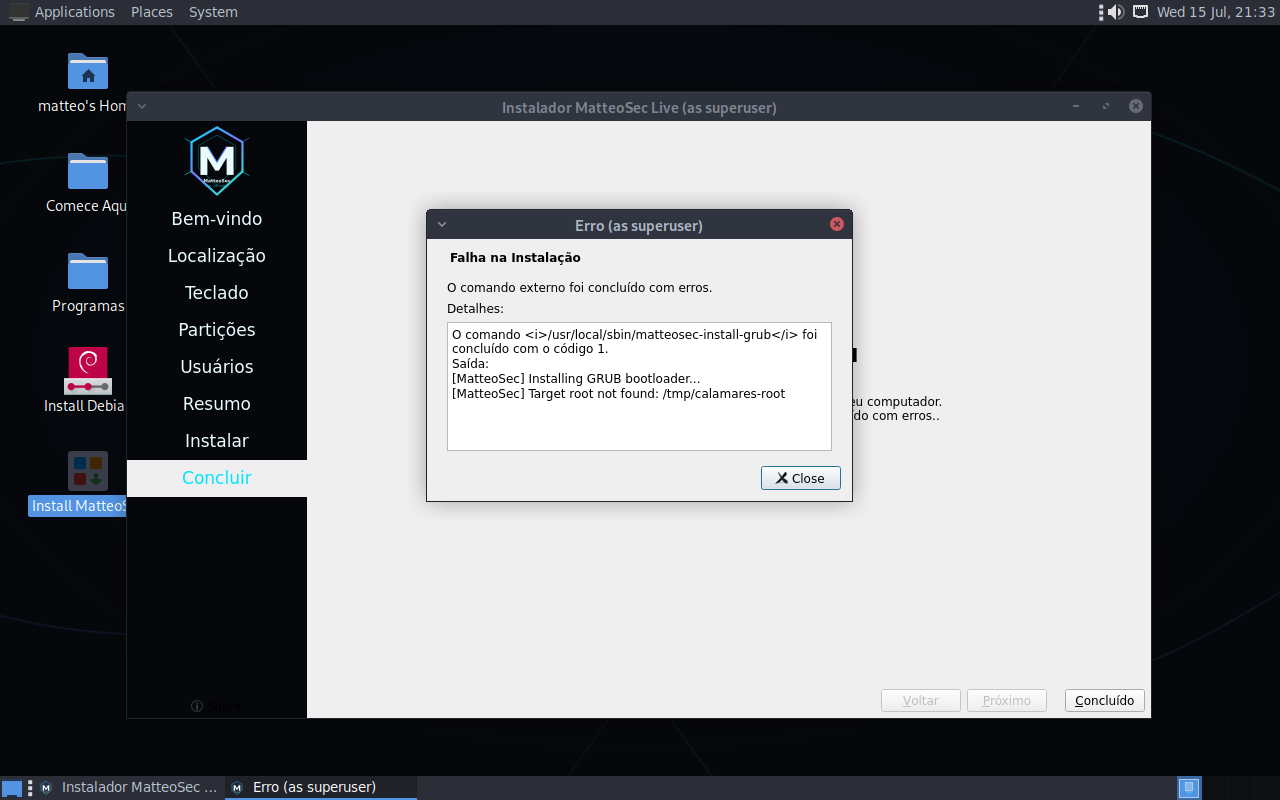Close the Erro dialog with red X

pos(837,224)
